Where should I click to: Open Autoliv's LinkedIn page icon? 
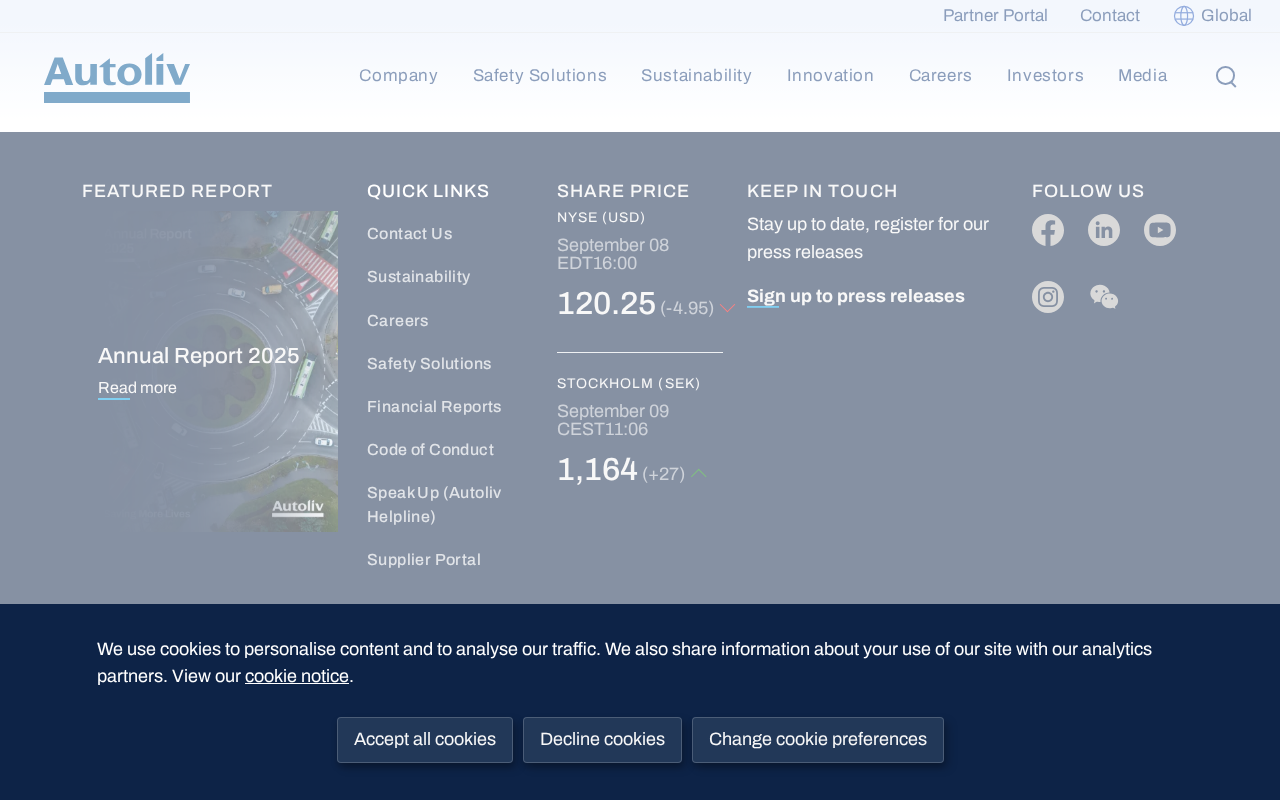coord(1104,230)
